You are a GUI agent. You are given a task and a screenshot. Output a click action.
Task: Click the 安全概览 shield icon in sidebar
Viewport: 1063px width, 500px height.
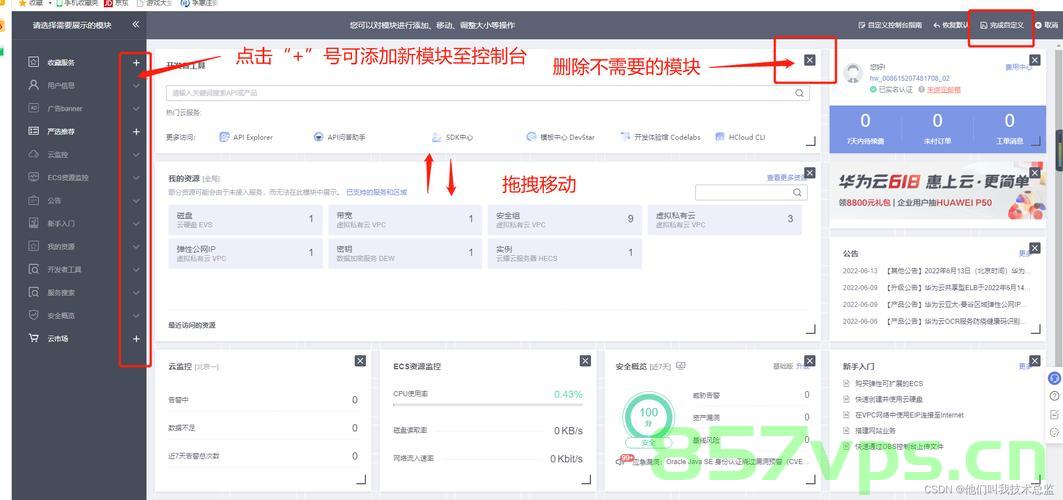[x=33, y=315]
